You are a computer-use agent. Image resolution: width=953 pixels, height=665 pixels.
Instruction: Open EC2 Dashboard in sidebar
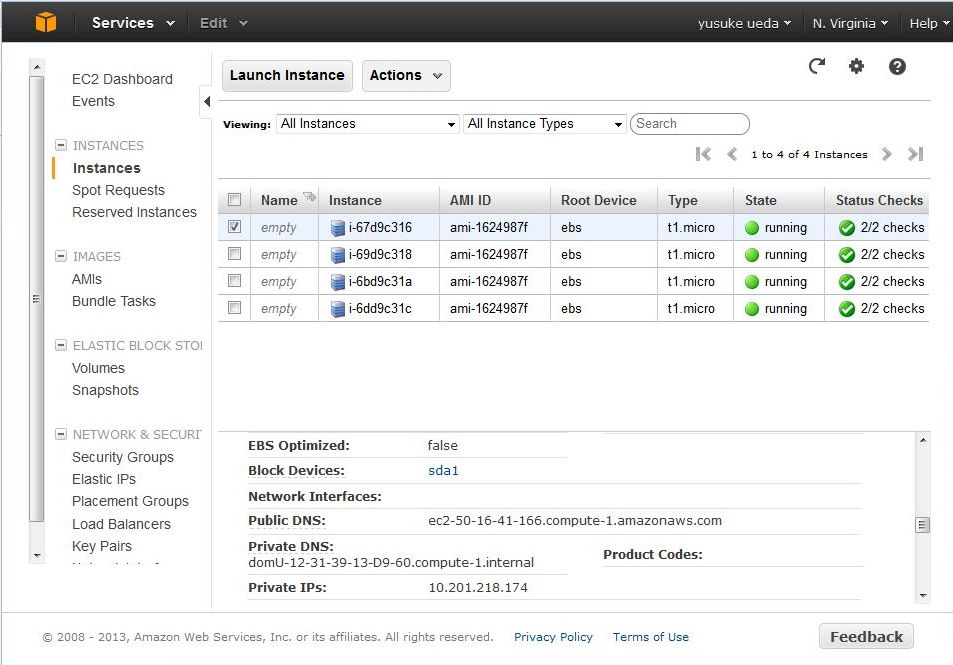[122, 79]
